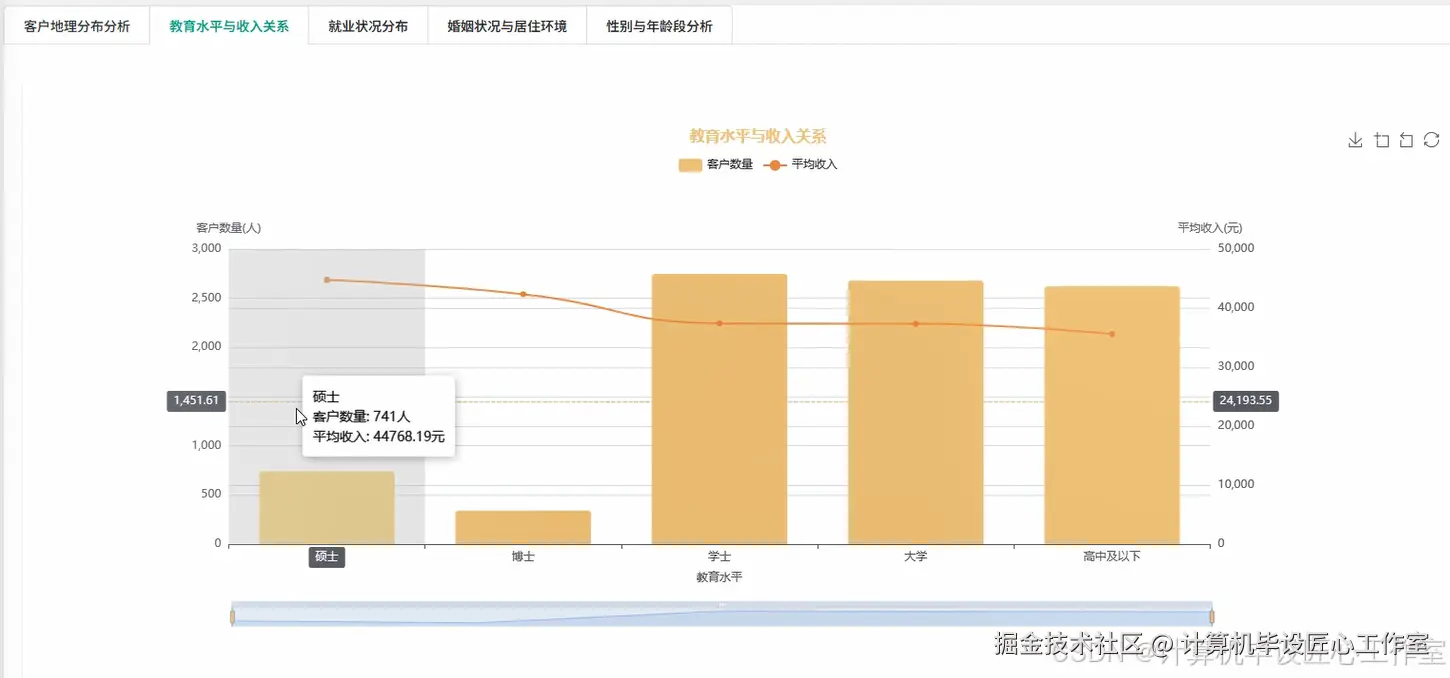Click the tooltip showing 硕士 statistics
1450x678 pixels.
(378, 416)
